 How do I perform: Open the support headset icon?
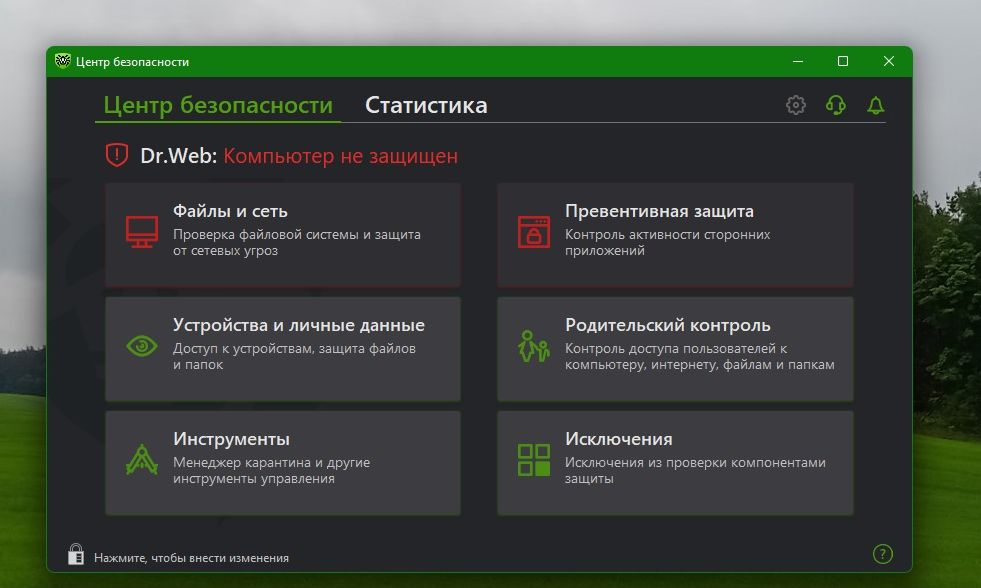[x=836, y=104]
